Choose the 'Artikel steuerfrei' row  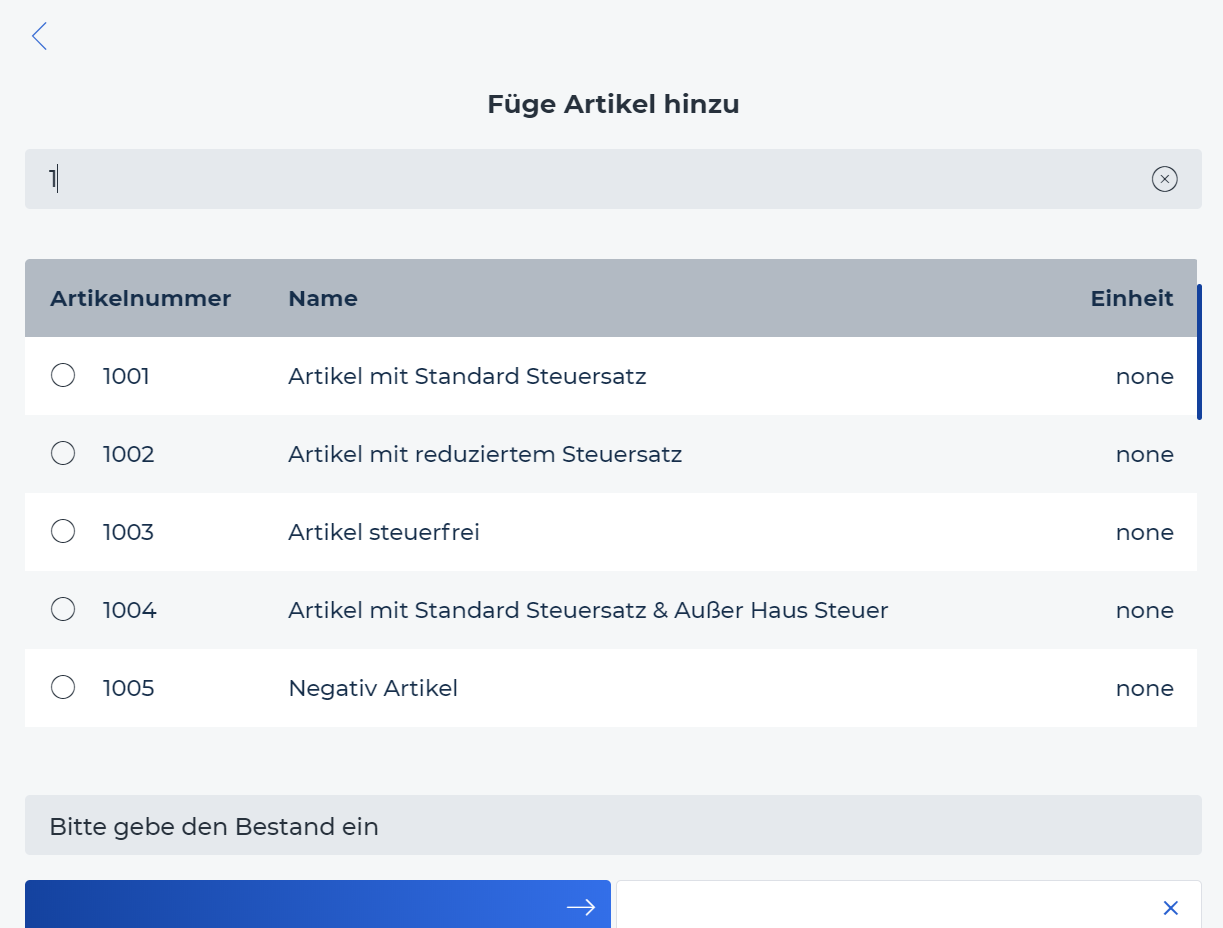(x=611, y=532)
